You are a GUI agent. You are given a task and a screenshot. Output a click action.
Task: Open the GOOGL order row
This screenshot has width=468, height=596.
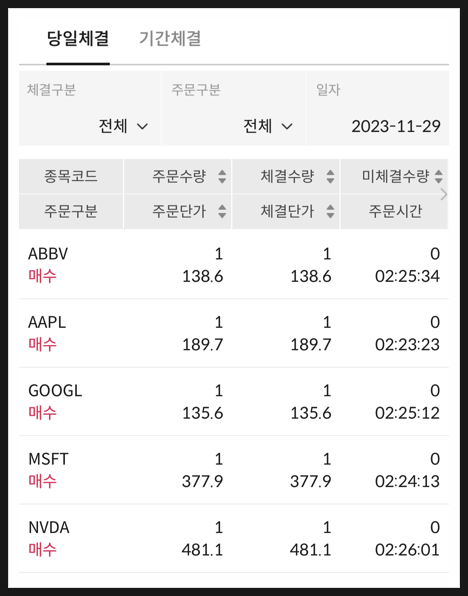tap(234, 402)
